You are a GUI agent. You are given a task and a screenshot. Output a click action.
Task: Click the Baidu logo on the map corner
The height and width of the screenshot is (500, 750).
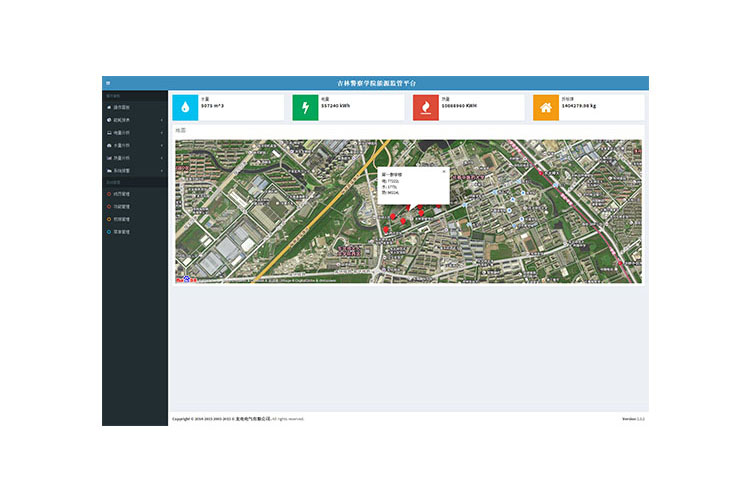point(186,279)
